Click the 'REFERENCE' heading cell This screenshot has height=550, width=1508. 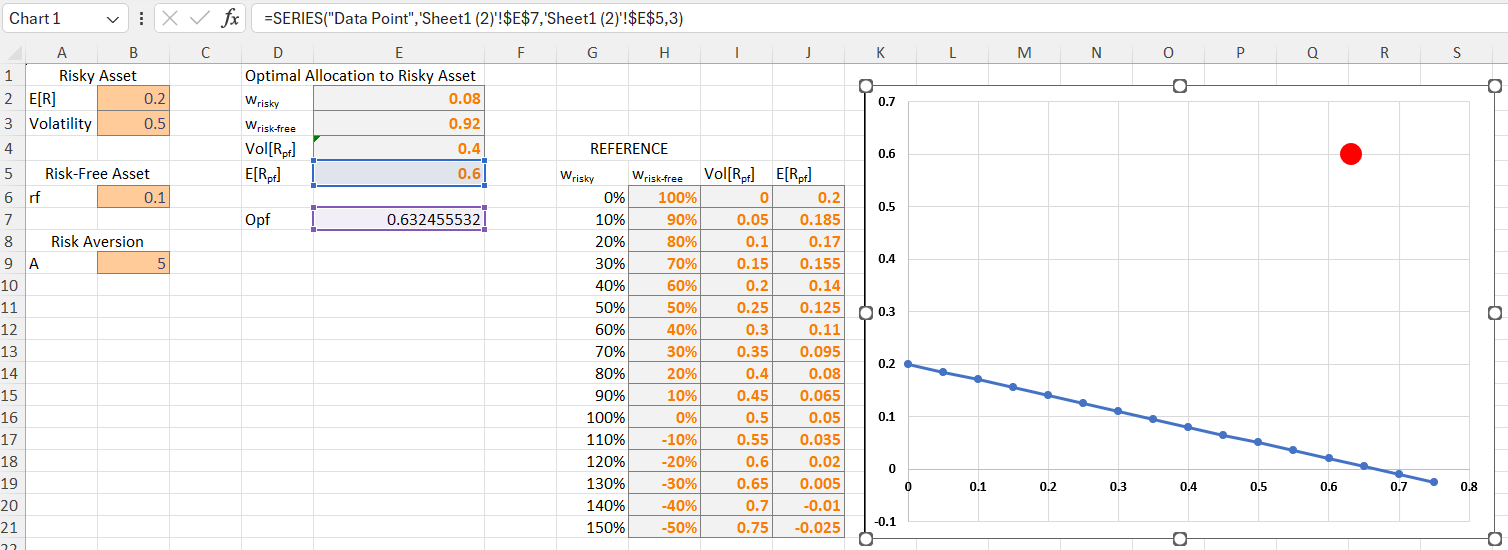(629, 148)
